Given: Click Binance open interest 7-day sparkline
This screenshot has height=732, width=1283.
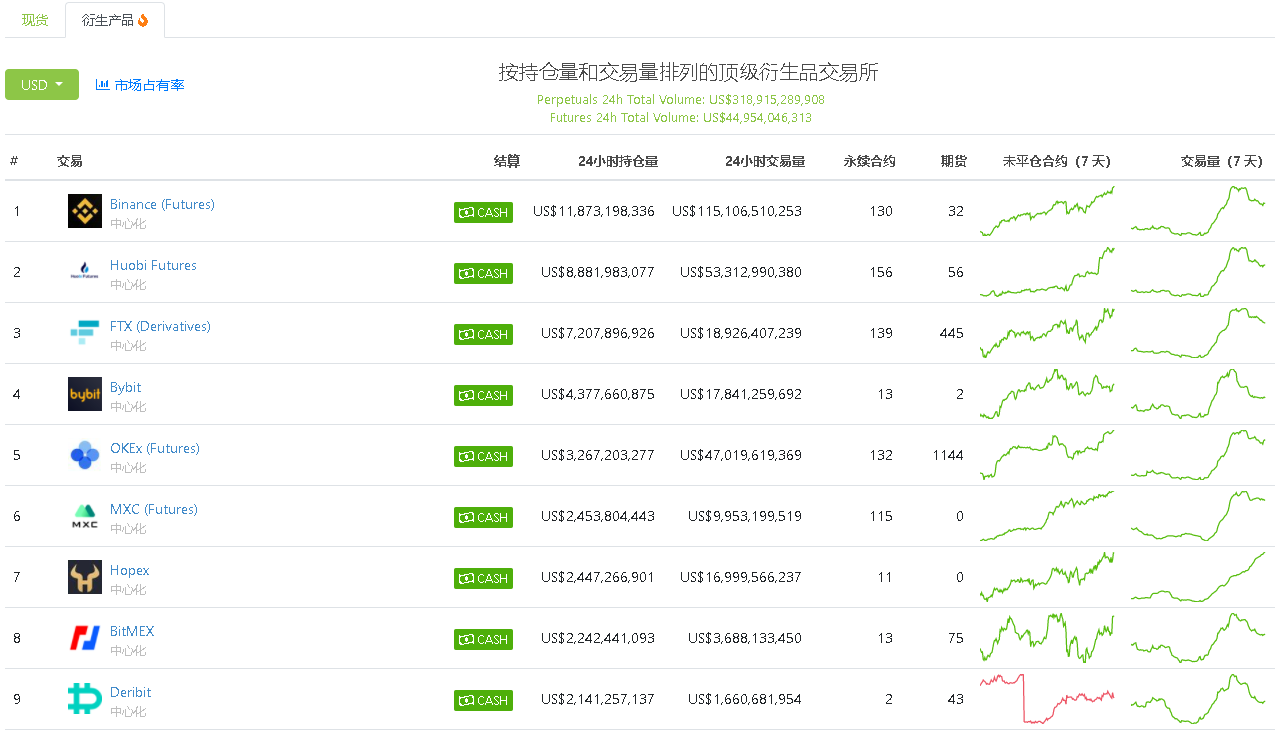Looking at the screenshot, I should click(x=1047, y=211).
